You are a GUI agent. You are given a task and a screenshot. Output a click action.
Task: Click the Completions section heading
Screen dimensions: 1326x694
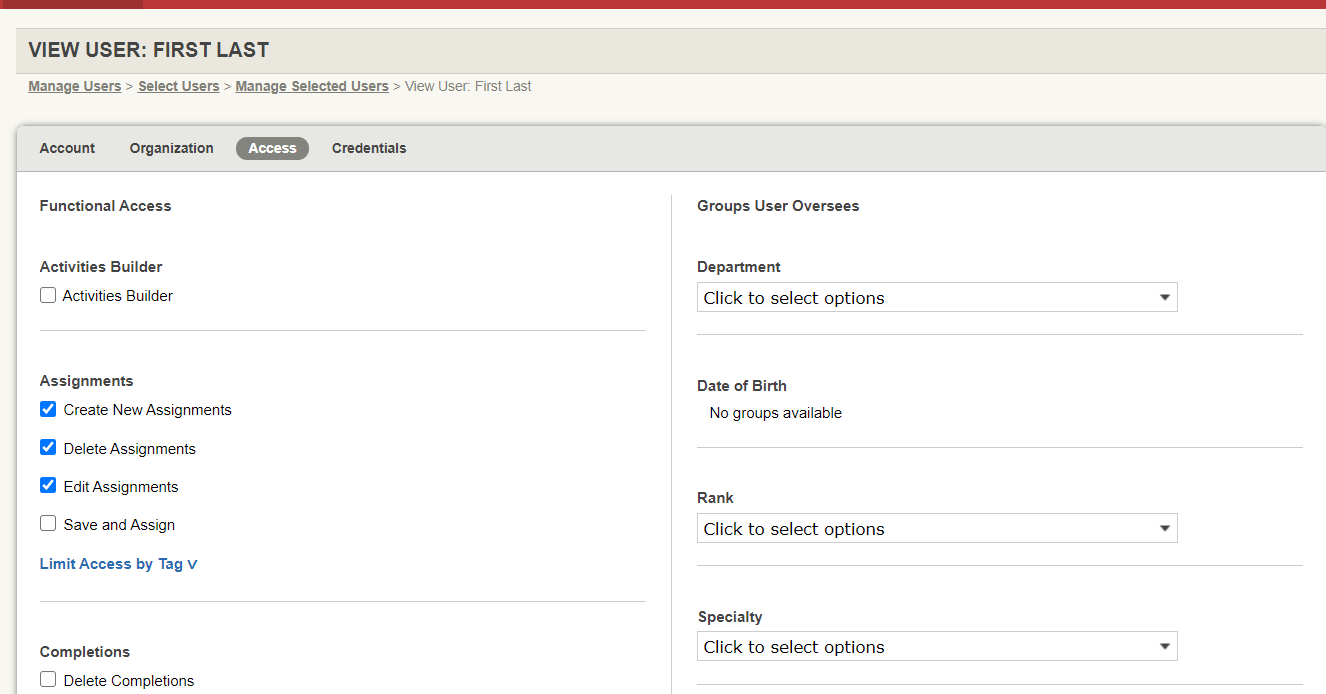coord(85,652)
